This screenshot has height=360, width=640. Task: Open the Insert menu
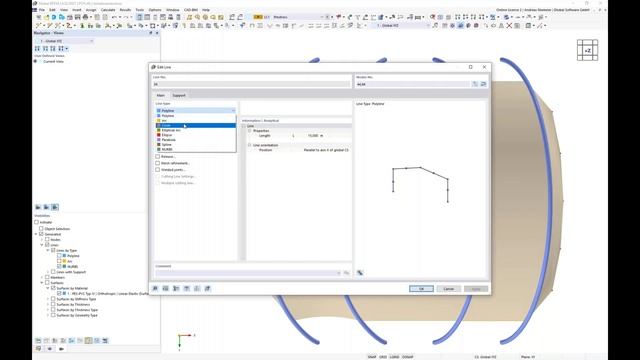pos(77,10)
